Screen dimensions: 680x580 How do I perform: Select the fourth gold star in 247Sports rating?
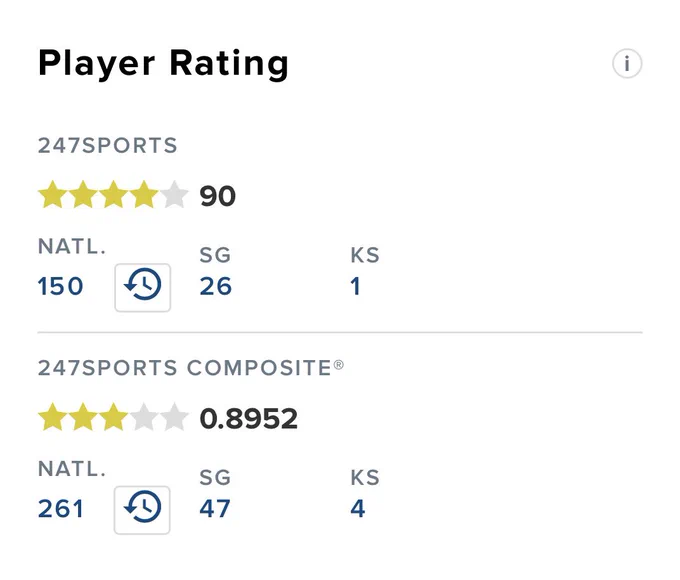coord(144,195)
